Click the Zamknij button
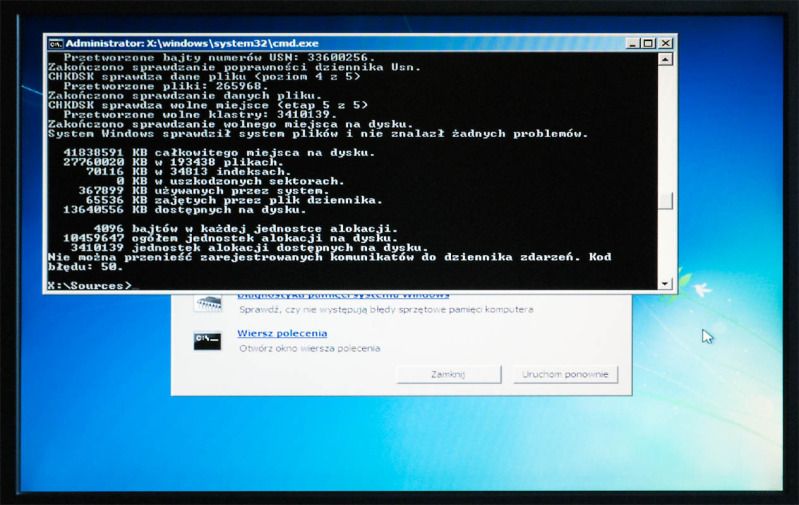 pos(448,375)
